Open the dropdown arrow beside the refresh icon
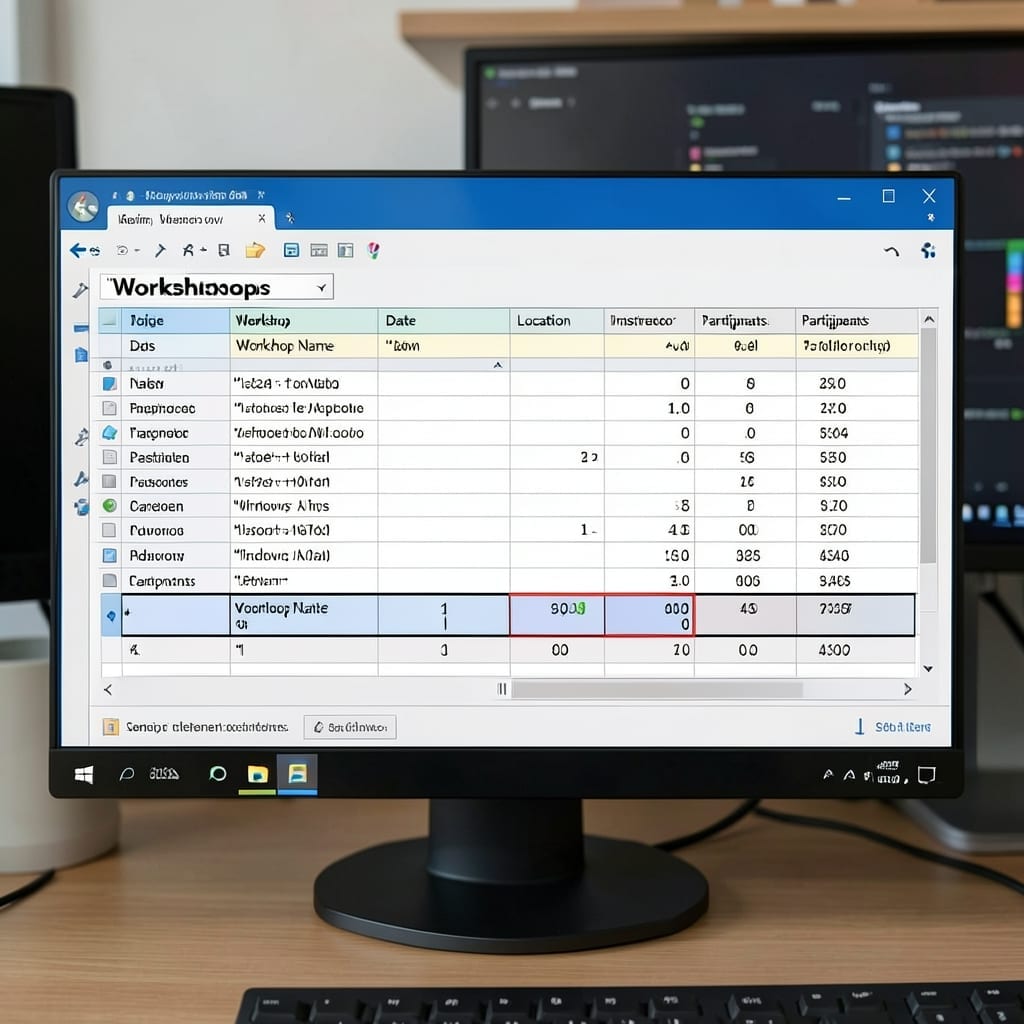Image resolution: width=1024 pixels, height=1024 pixels. point(137,251)
